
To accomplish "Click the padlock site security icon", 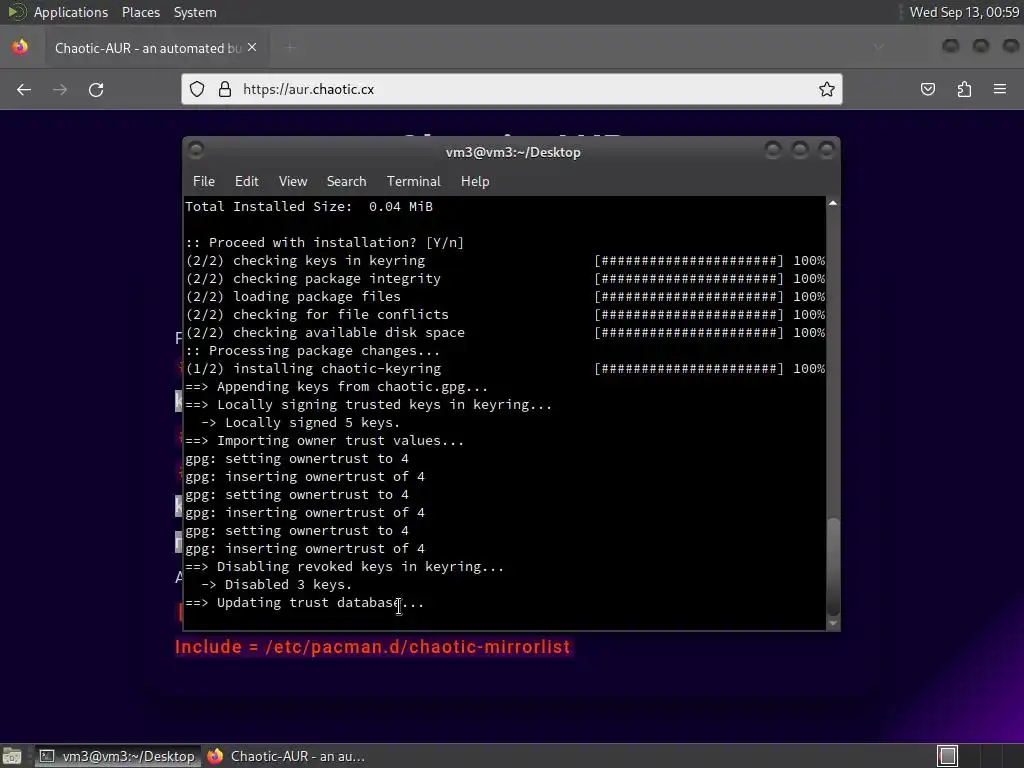I will 225,89.
